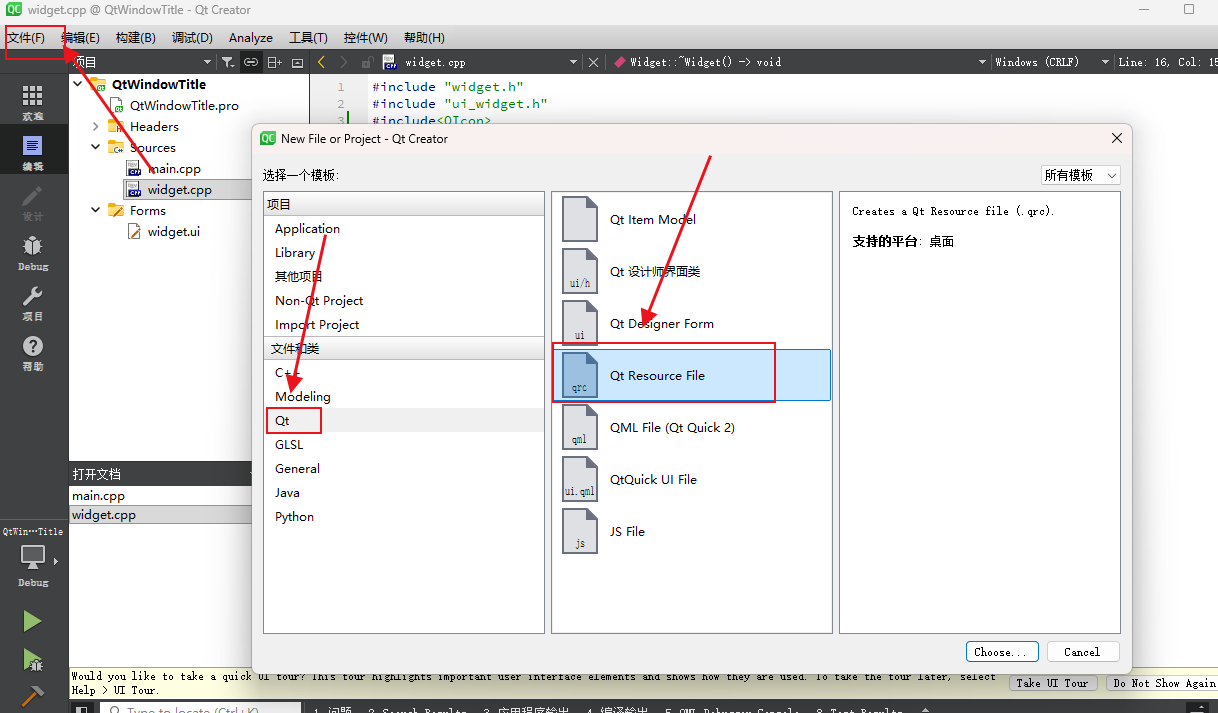Image resolution: width=1218 pixels, height=713 pixels.
Task: Go forward with the editor forward arrow
Action: (x=344, y=62)
